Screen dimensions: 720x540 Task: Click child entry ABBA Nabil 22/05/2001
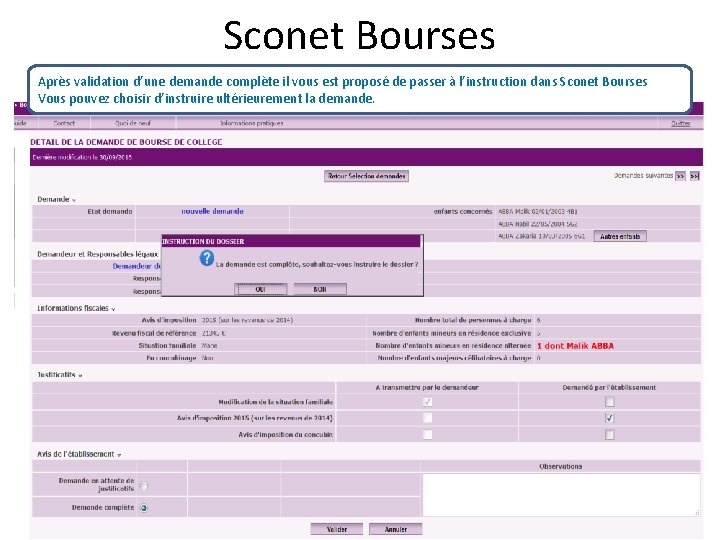click(x=538, y=224)
